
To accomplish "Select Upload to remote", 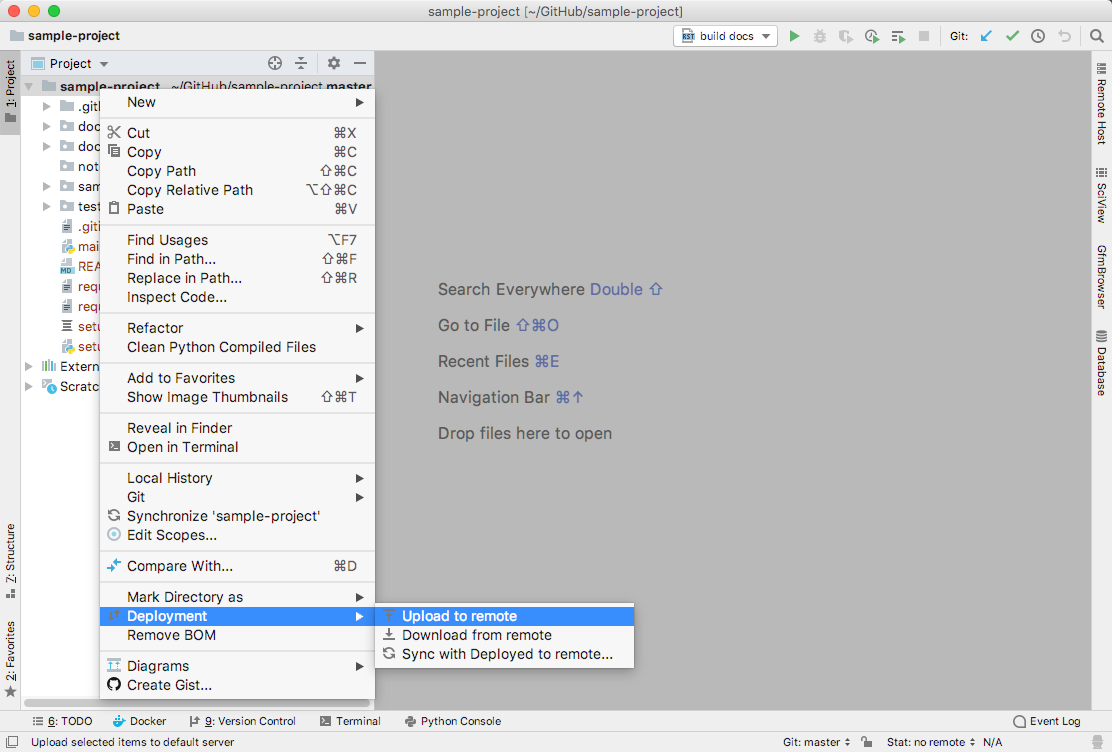I will tap(504, 616).
